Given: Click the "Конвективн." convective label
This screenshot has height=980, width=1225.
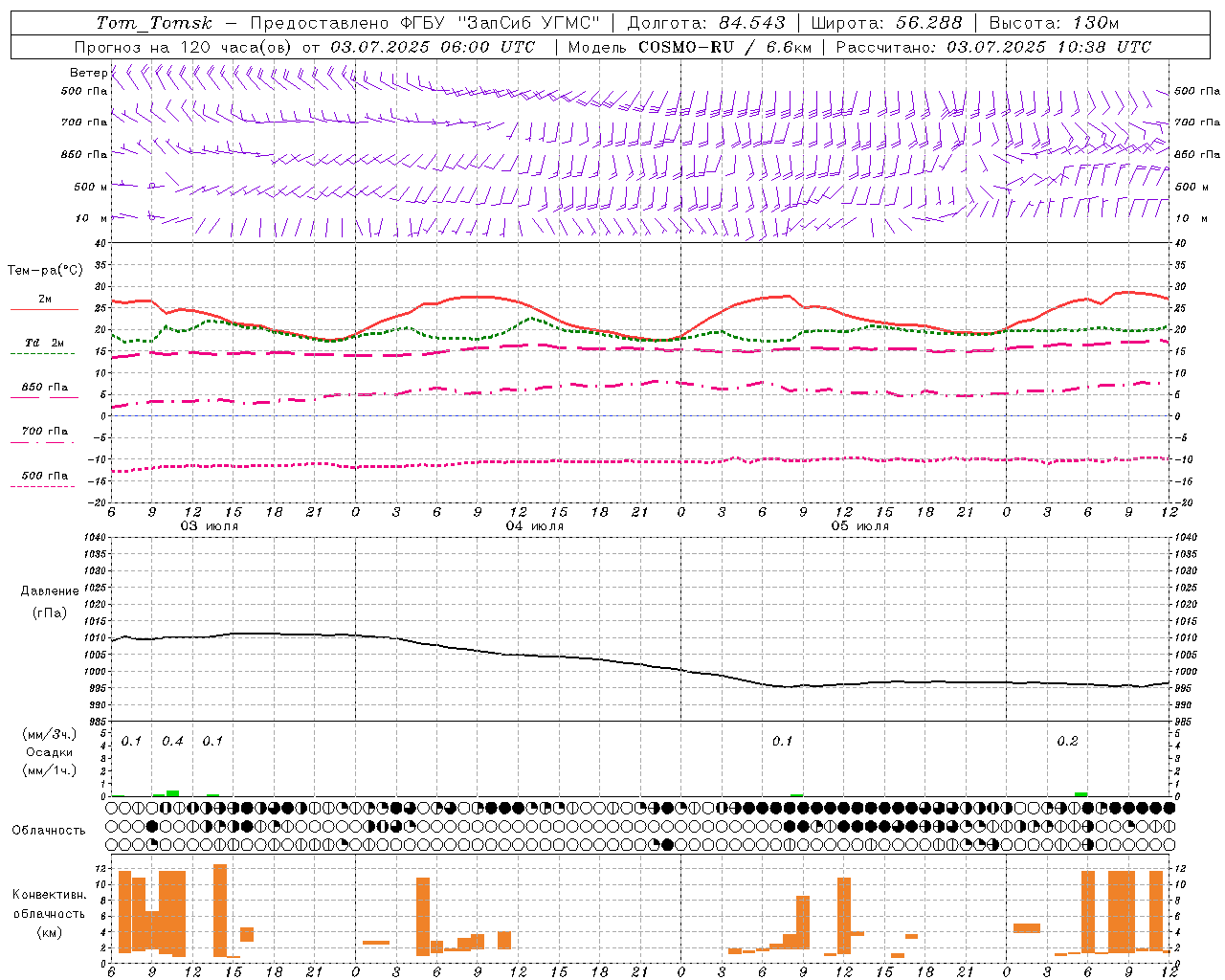Looking at the screenshot, I should coord(49,895).
